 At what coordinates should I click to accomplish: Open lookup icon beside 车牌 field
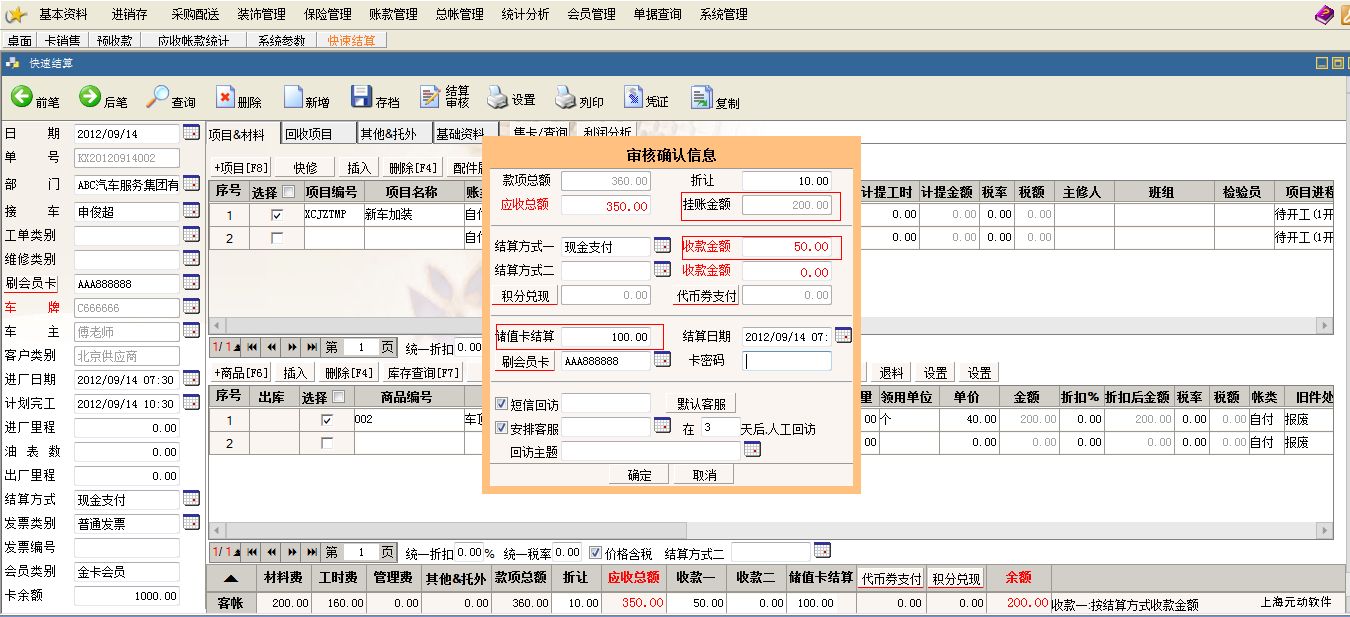pos(191,307)
